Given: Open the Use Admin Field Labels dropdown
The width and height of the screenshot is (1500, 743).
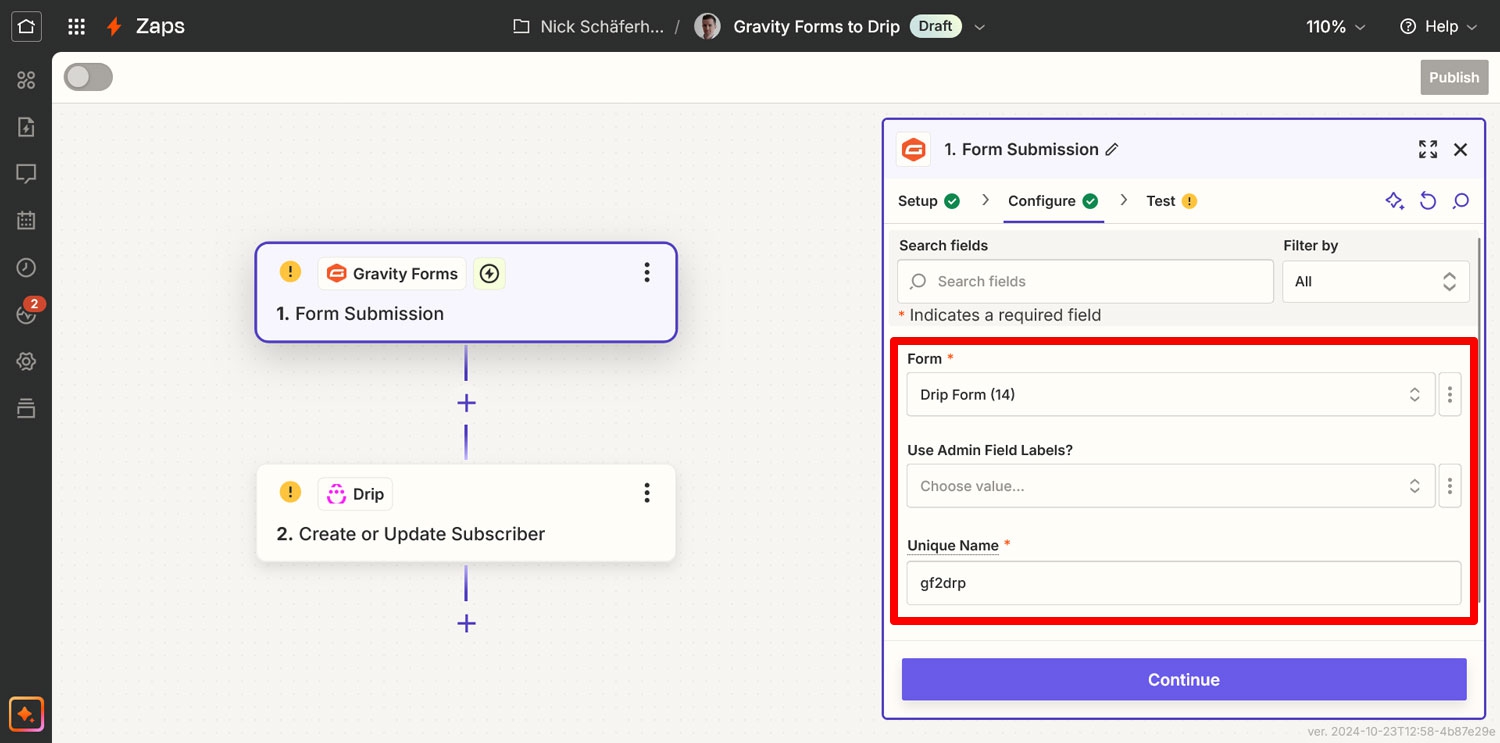Looking at the screenshot, I should pos(1171,486).
